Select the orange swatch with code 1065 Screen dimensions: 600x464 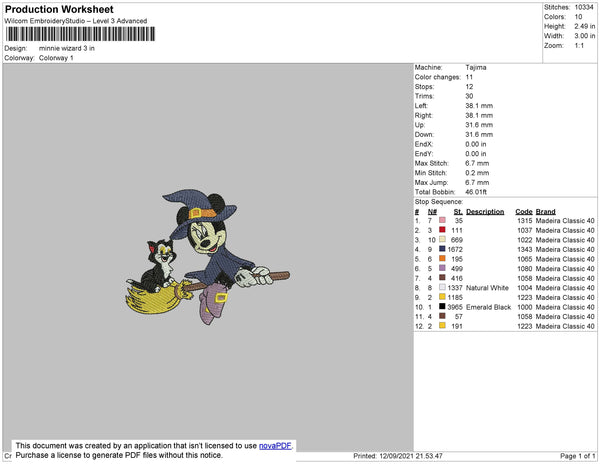tap(442, 258)
